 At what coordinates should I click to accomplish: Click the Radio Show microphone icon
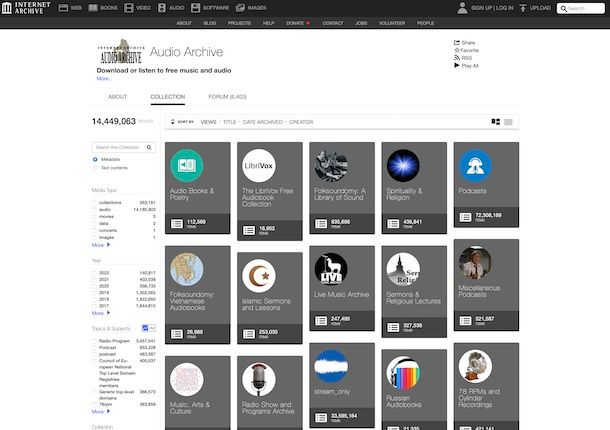[259, 379]
